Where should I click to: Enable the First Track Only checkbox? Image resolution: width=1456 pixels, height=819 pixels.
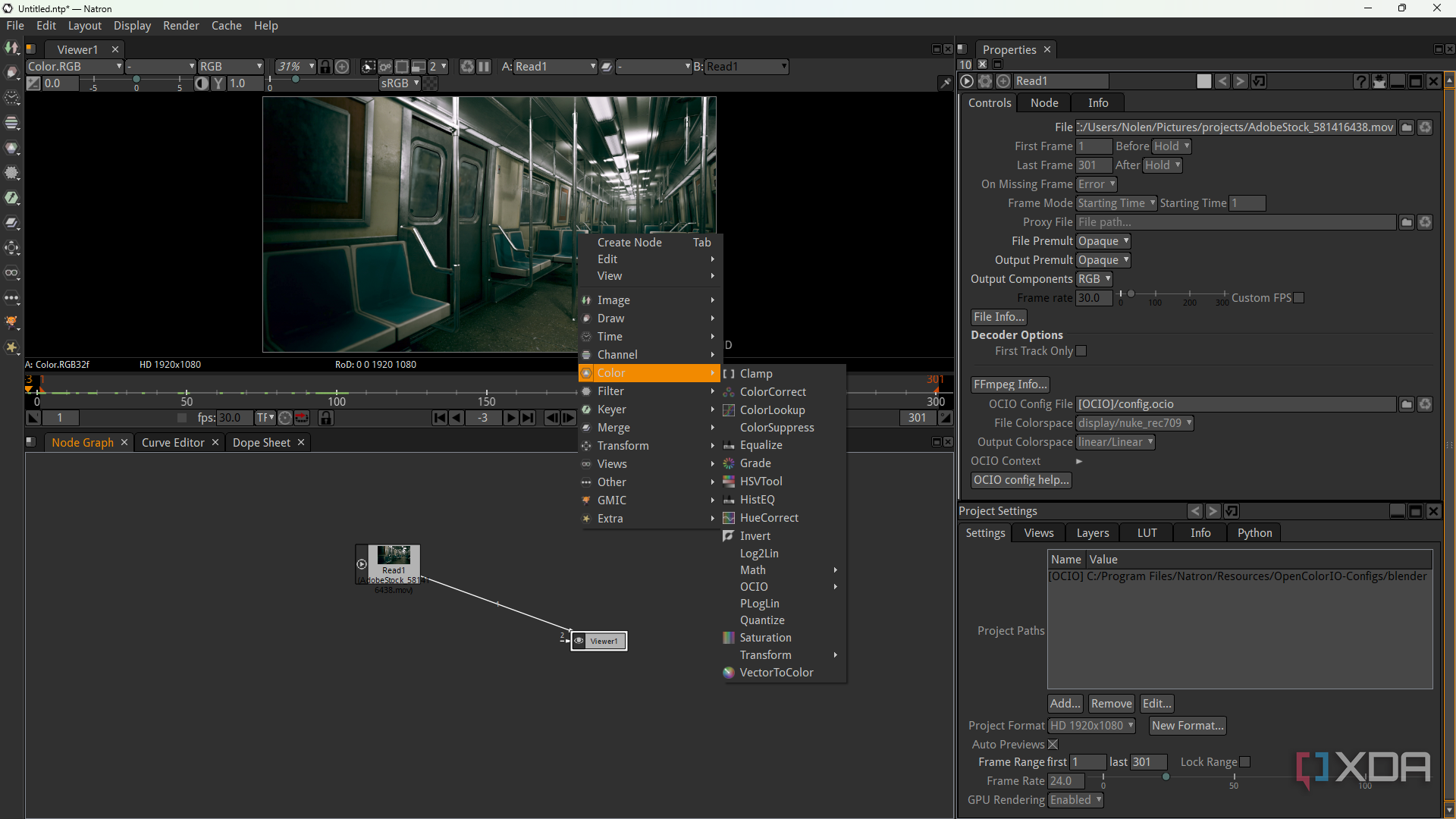coord(1081,351)
